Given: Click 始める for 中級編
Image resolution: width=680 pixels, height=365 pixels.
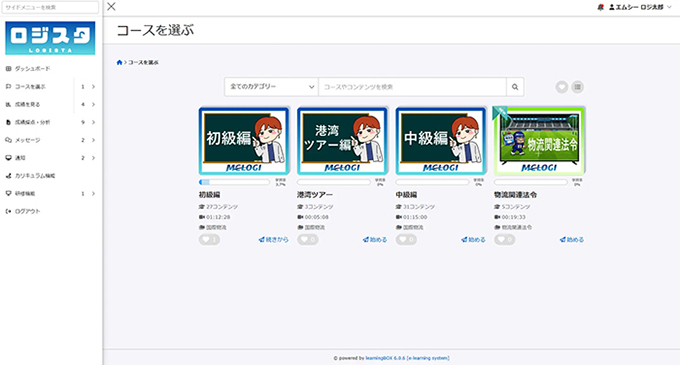Looking at the screenshot, I should tap(474, 239).
